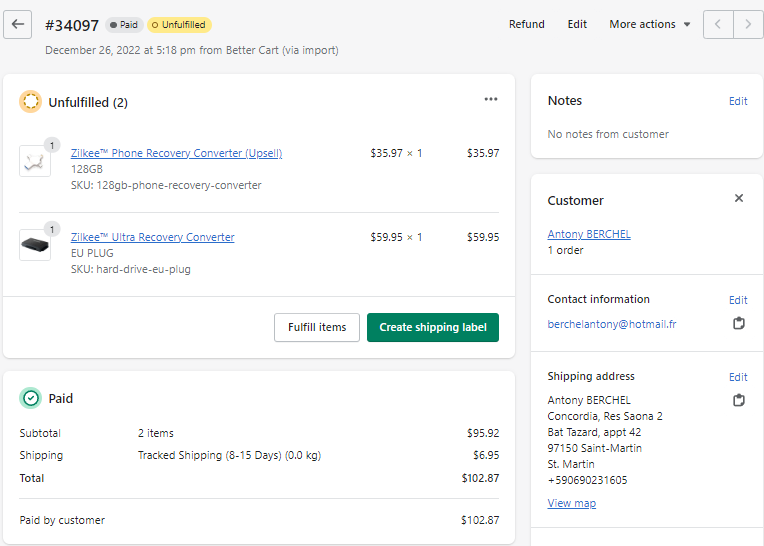Click the yellow Unfulfilled status badge

179,25
